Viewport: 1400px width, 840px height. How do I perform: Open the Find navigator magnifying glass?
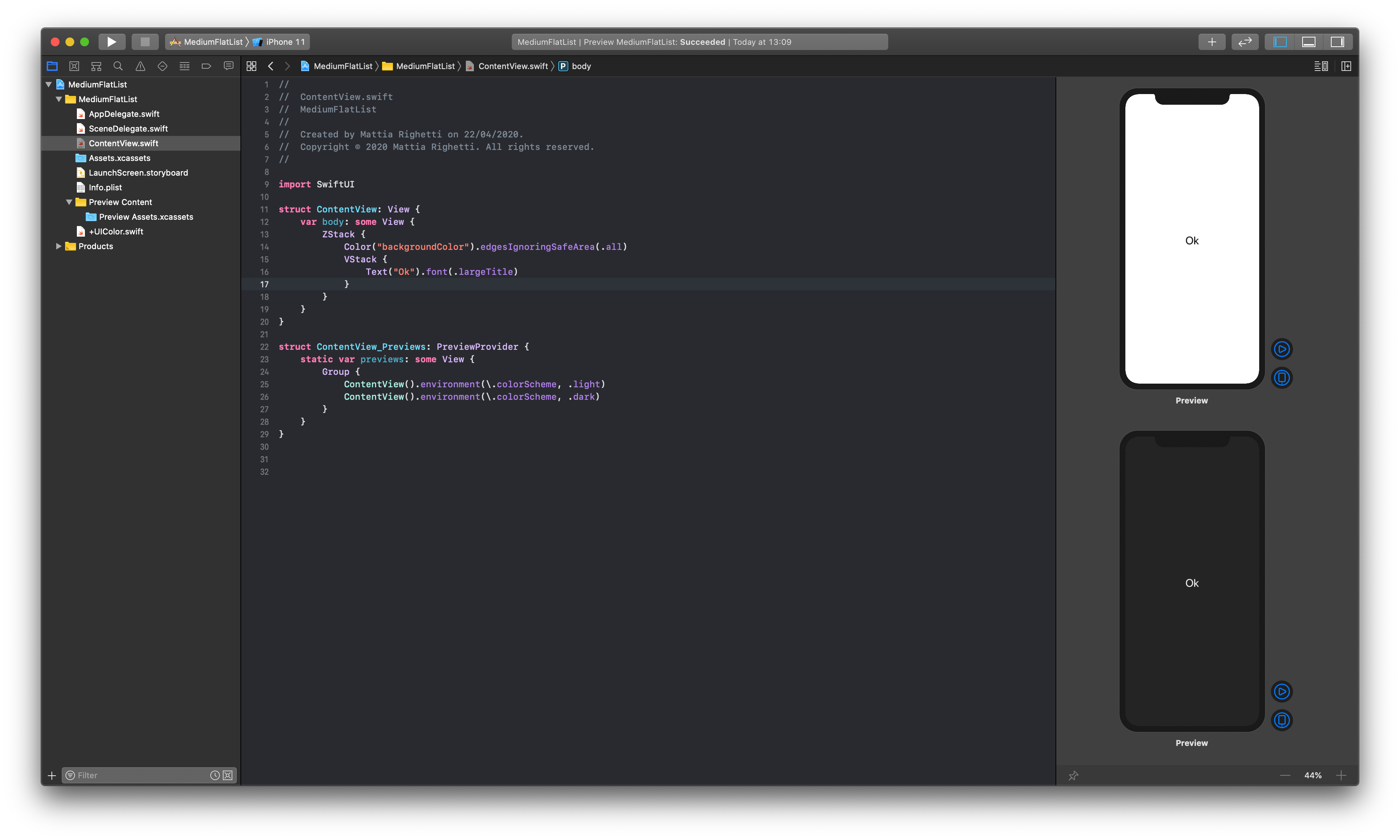[118, 66]
